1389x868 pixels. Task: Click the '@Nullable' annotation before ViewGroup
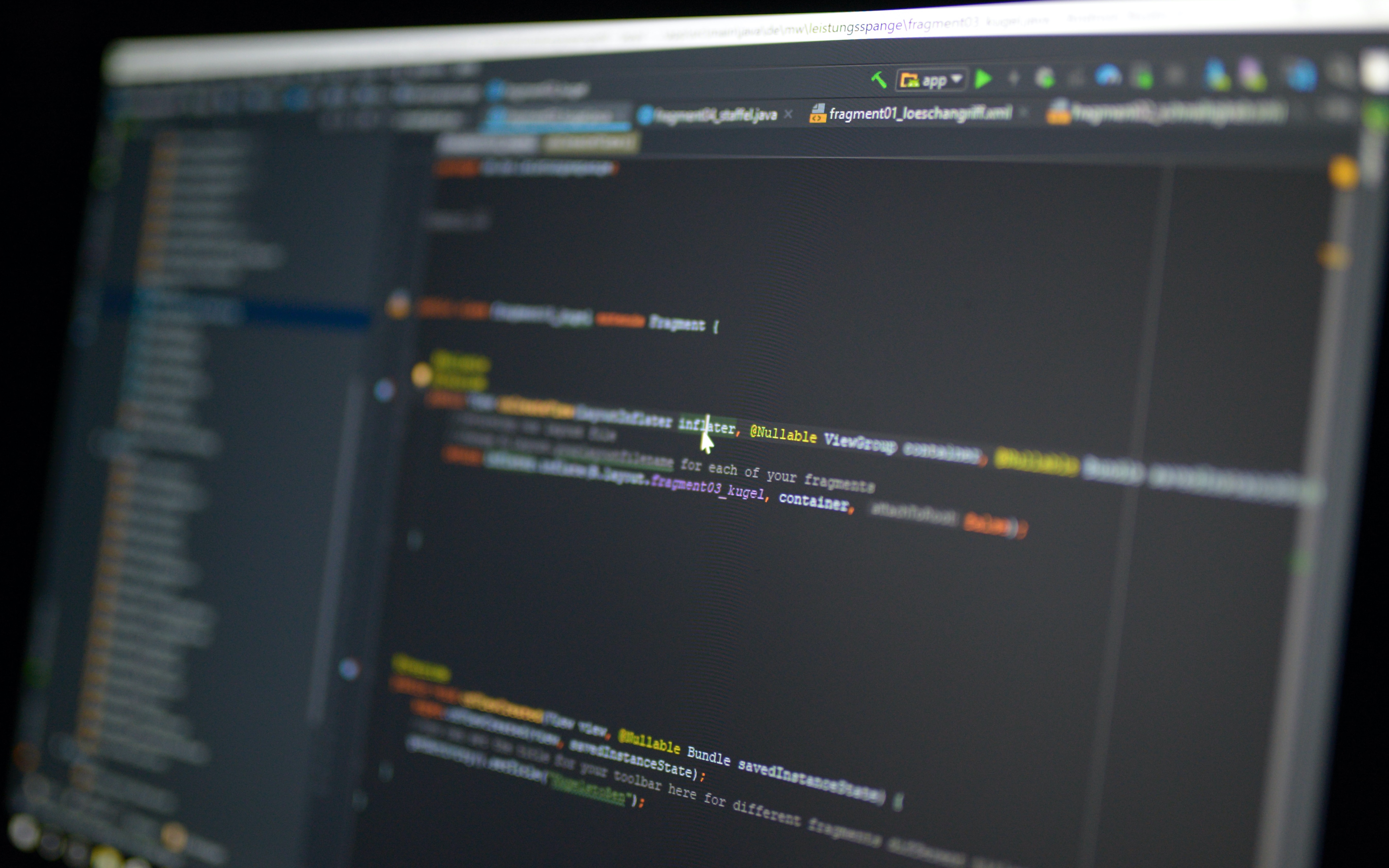783,434
